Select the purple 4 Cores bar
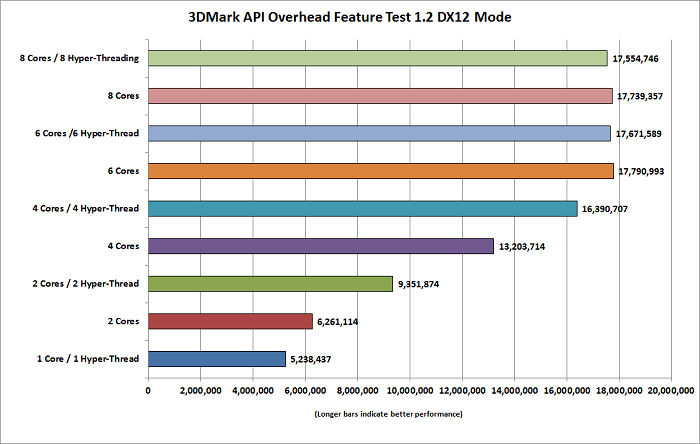The height and width of the screenshot is (444, 700). [x=321, y=246]
